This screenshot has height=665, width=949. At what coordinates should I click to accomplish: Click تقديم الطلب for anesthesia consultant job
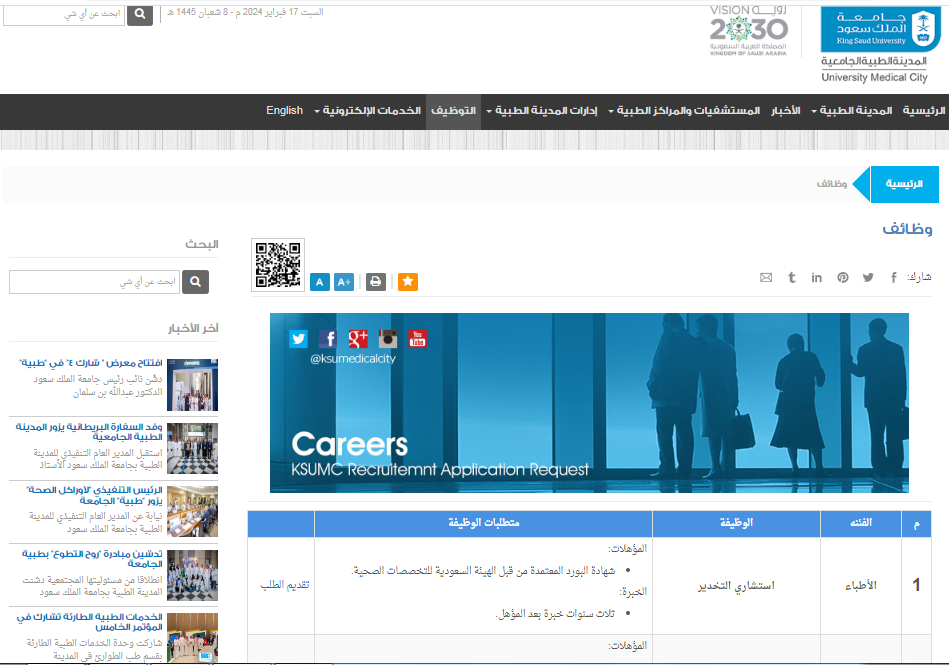click(x=285, y=584)
